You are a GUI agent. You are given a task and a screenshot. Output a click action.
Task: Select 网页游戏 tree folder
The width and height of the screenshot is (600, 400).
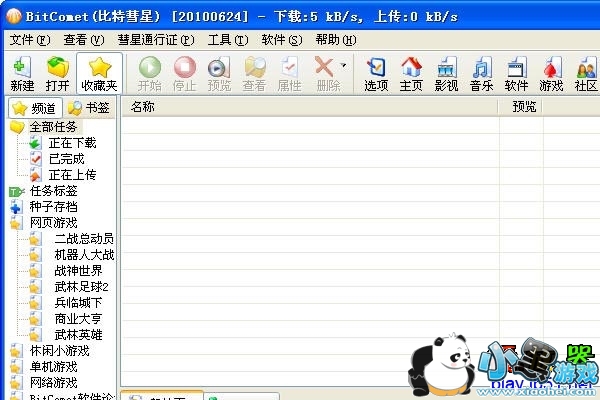[54, 223]
